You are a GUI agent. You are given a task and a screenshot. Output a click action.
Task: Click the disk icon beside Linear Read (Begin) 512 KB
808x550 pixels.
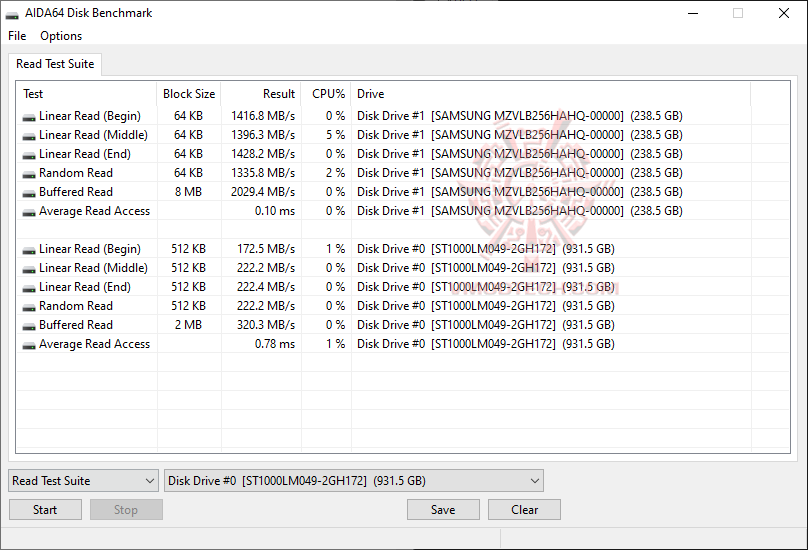coord(29,251)
